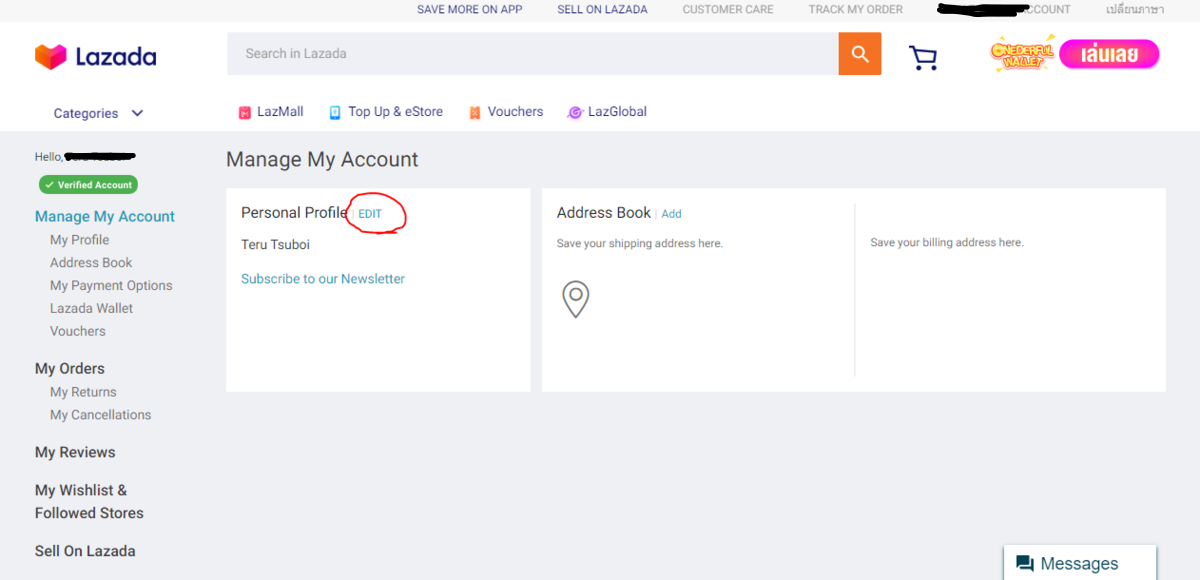Open the LazMall text link

pos(280,112)
